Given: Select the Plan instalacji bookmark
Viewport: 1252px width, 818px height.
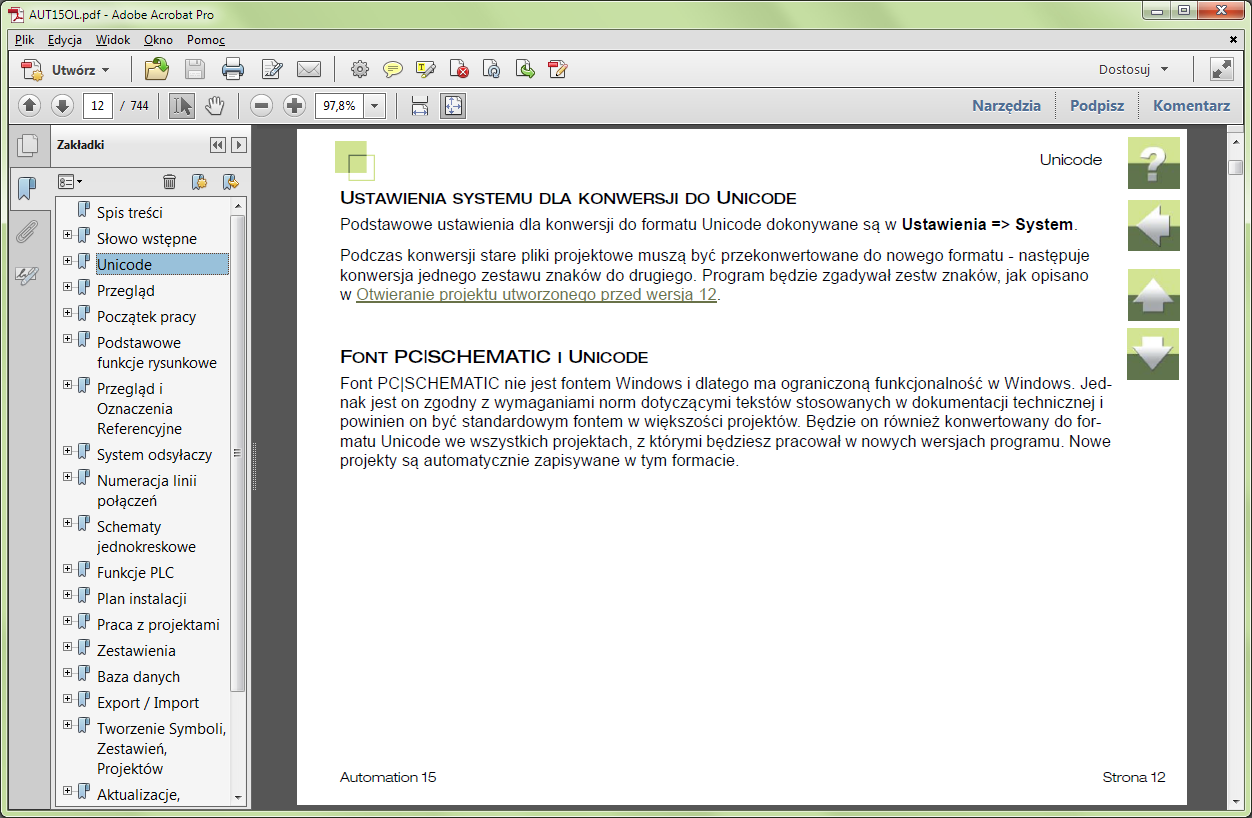Looking at the screenshot, I should [142, 598].
